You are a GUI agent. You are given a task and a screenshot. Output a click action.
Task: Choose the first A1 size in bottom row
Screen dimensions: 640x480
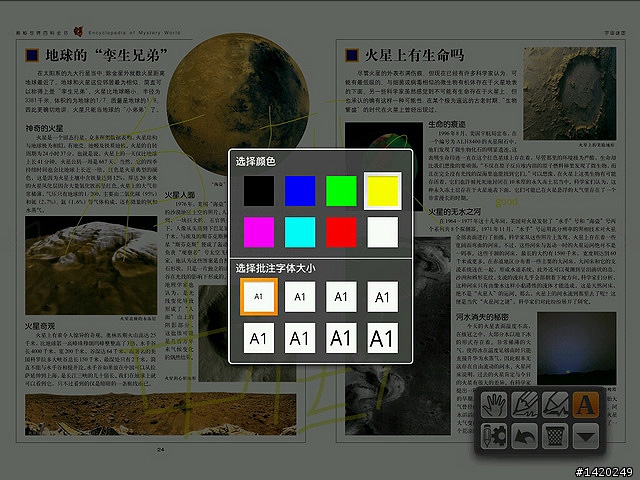click(259, 338)
